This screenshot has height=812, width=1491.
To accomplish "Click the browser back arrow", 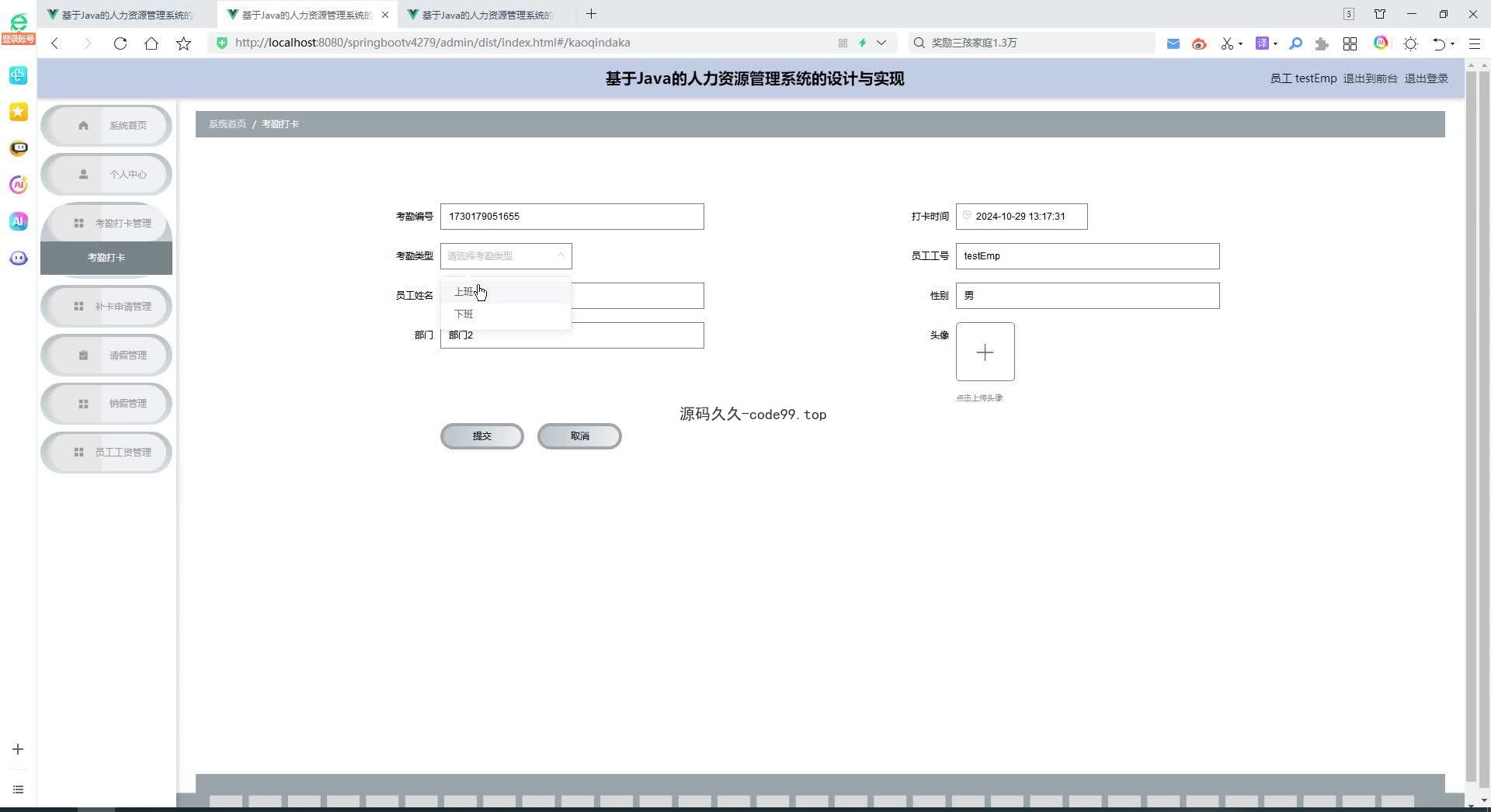I will (x=55, y=43).
